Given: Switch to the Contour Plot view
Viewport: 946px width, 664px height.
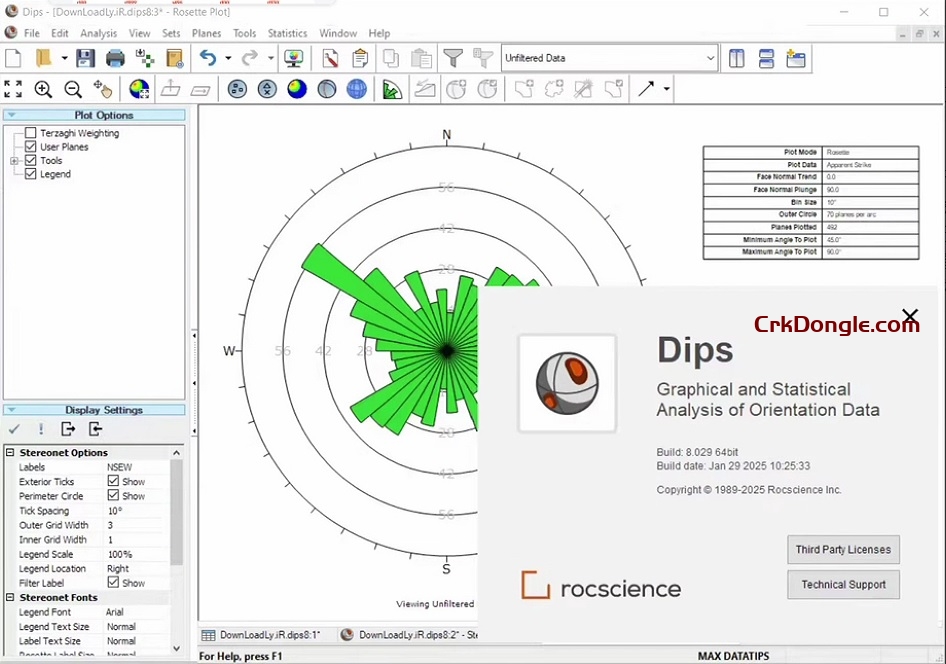Looking at the screenshot, I should coord(297,89).
